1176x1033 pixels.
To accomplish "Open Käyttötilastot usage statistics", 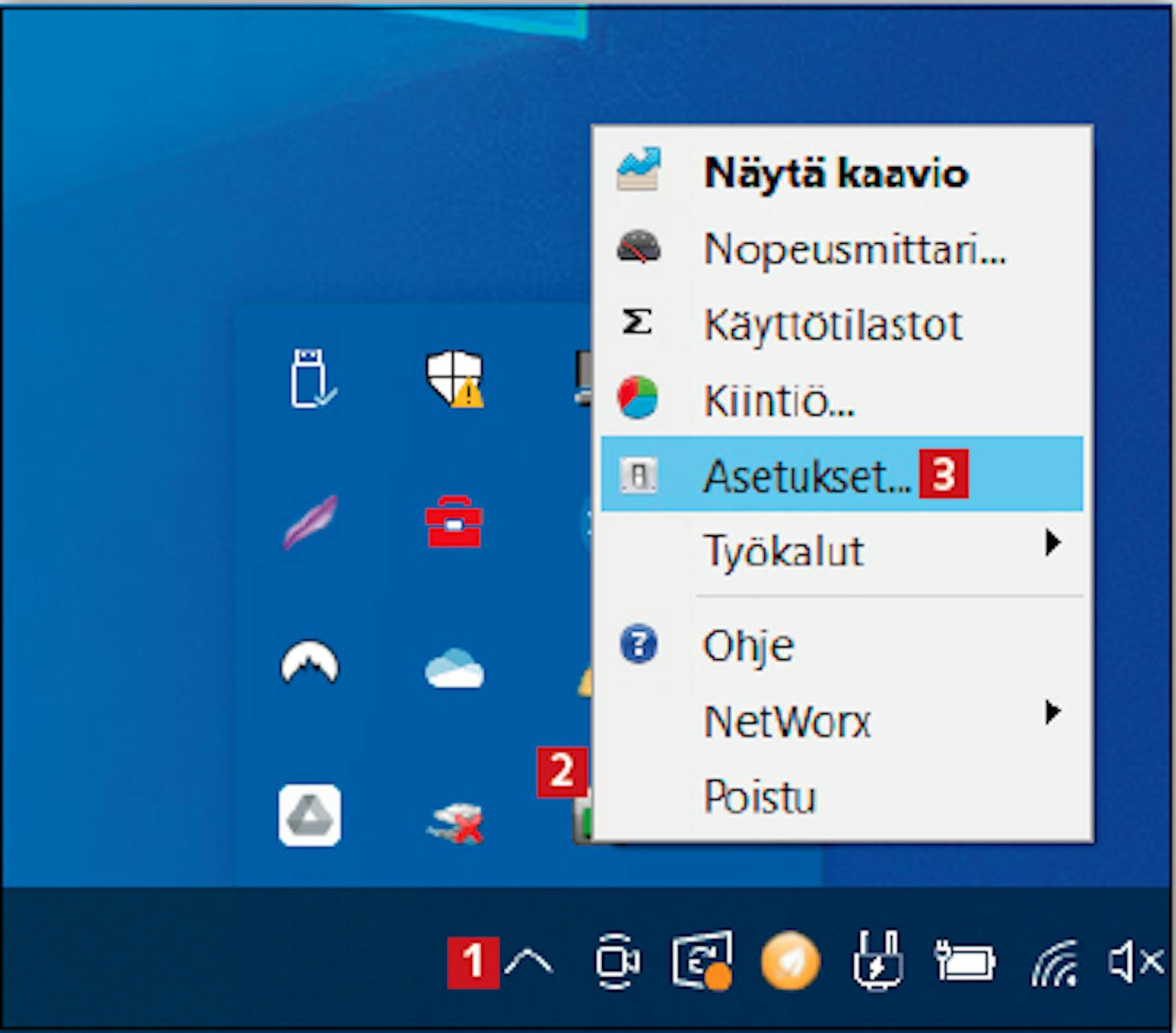I will (x=842, y=324).
